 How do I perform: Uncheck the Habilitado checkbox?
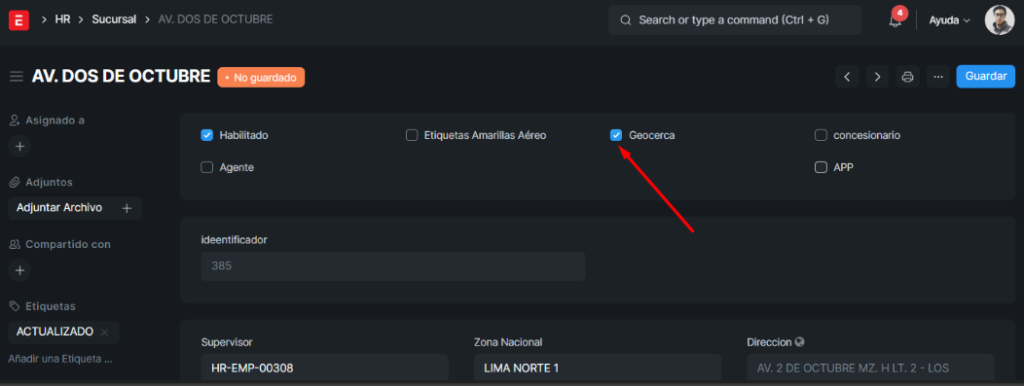coord(207,135)
